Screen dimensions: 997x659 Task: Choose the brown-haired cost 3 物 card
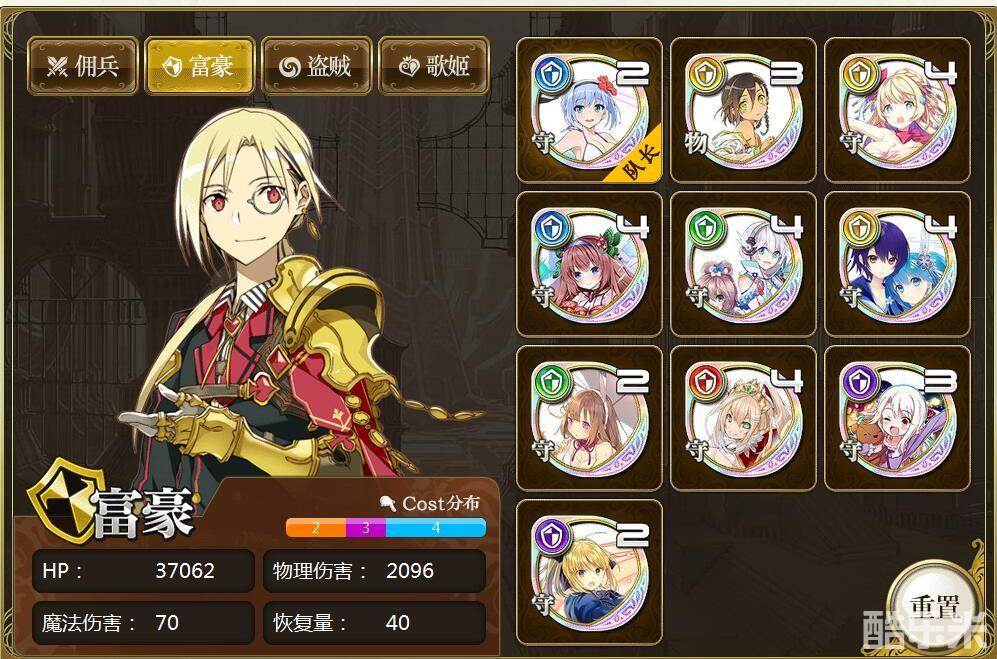(743, 110)
